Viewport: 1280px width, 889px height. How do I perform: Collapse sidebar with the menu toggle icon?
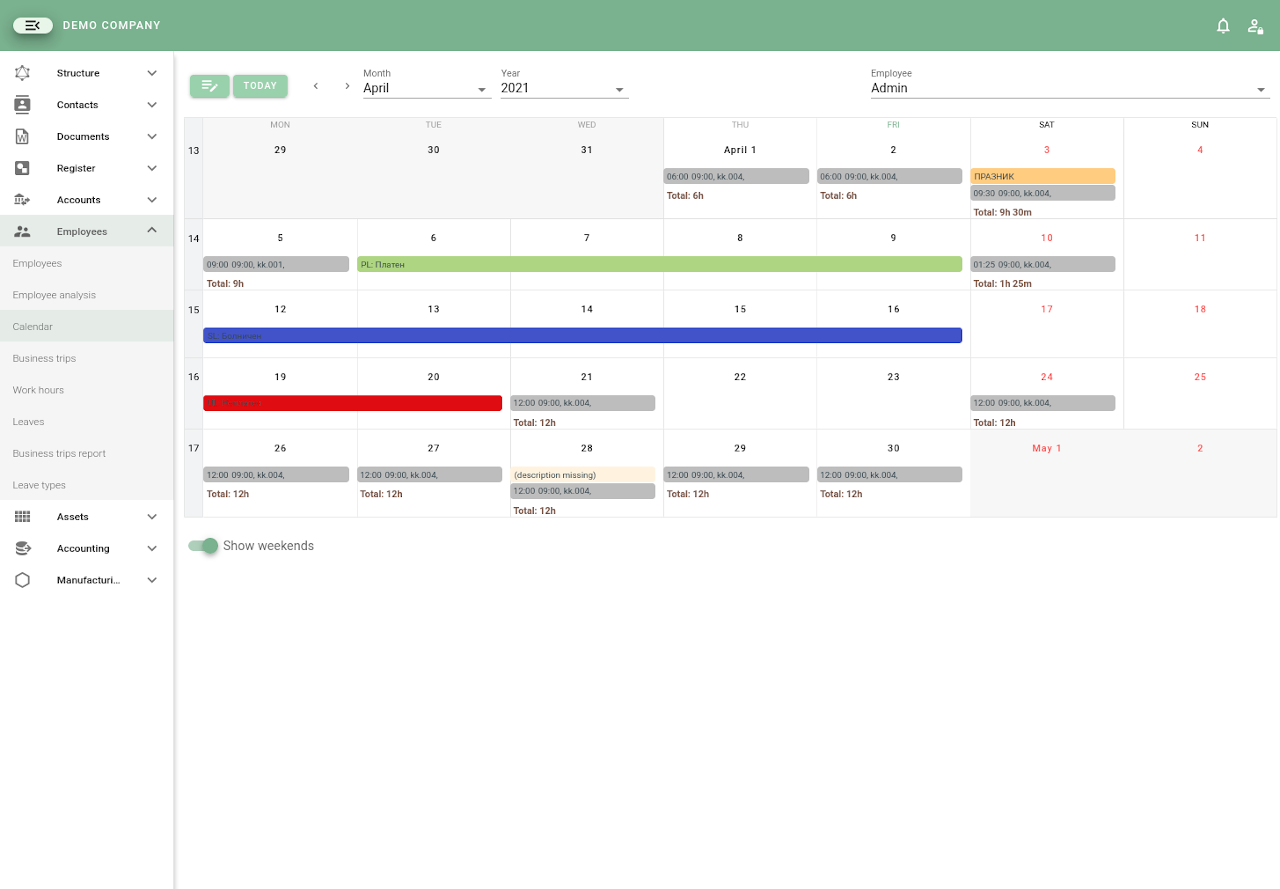tap(33, 25)
